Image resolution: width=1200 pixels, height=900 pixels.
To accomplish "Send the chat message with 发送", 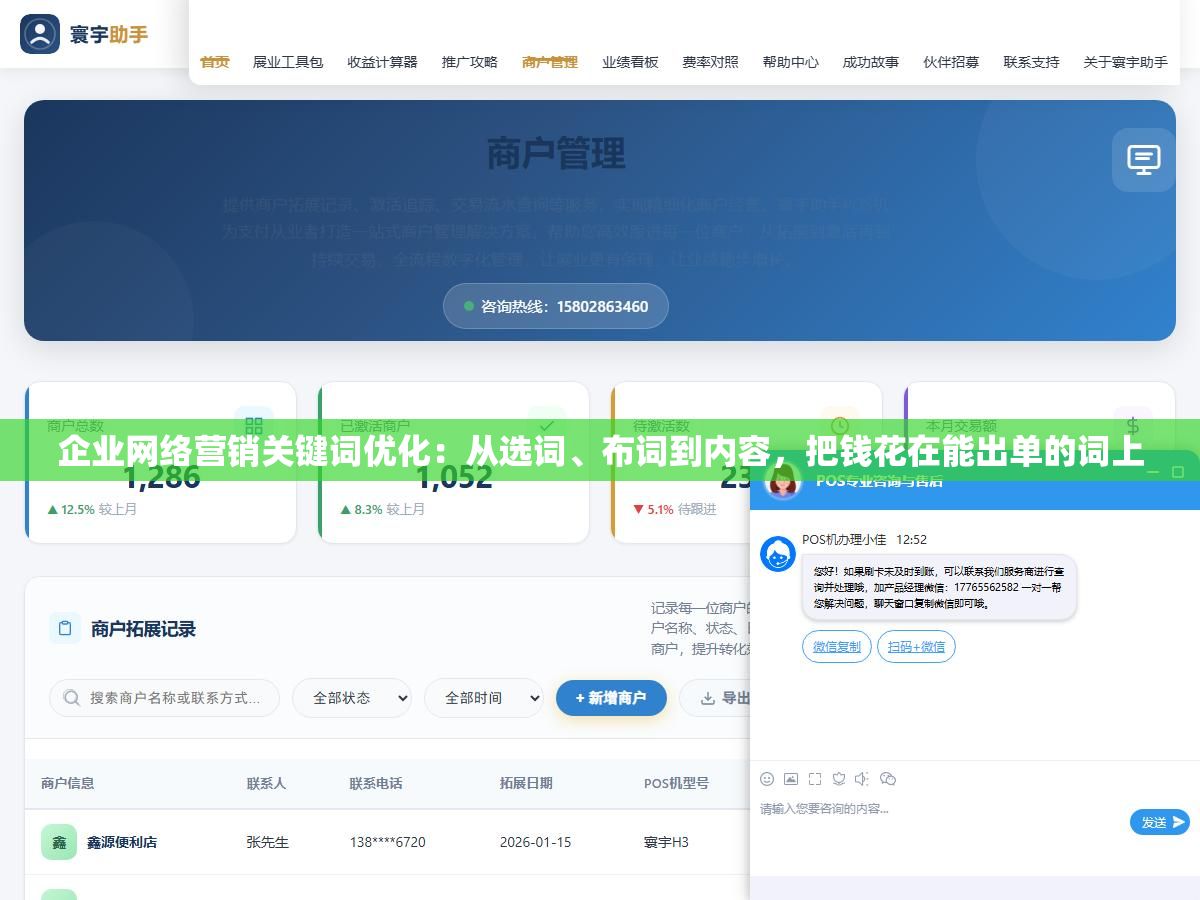I will tap(1160, 822).
